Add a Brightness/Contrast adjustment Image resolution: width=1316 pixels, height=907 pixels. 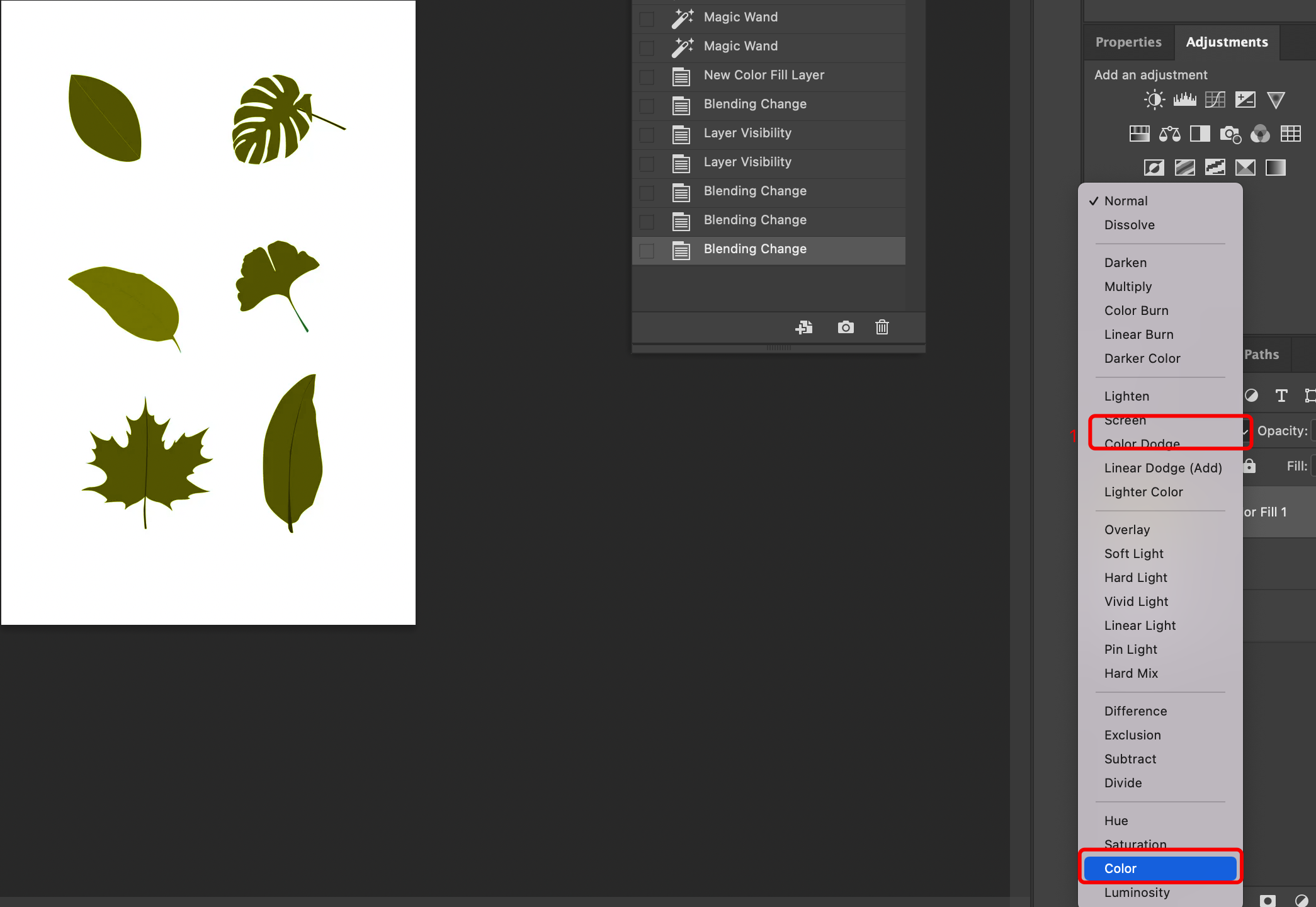[x=1154, y=100]
